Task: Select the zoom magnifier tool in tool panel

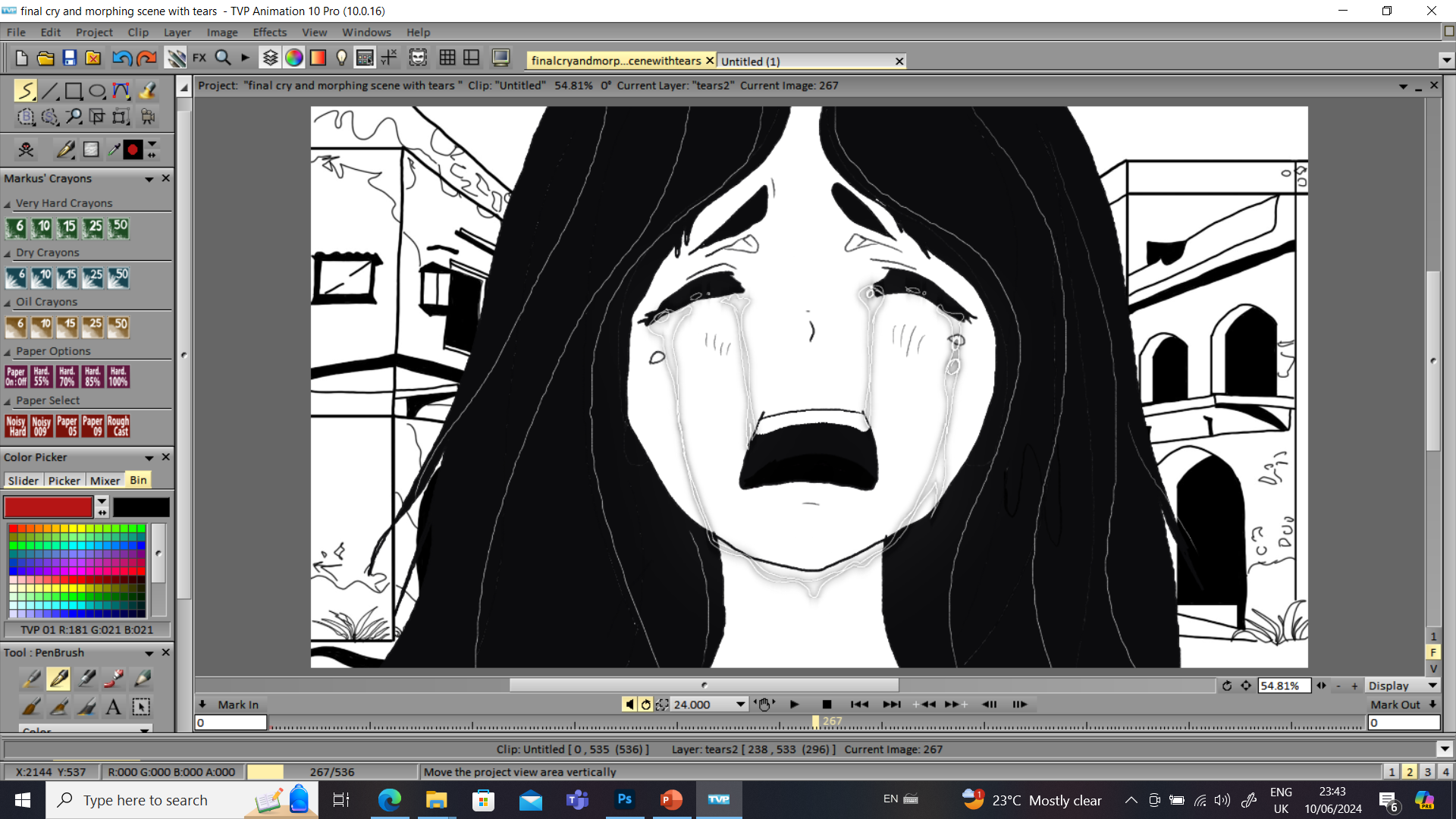Action: pyautogui.click(x=74, y=117)
